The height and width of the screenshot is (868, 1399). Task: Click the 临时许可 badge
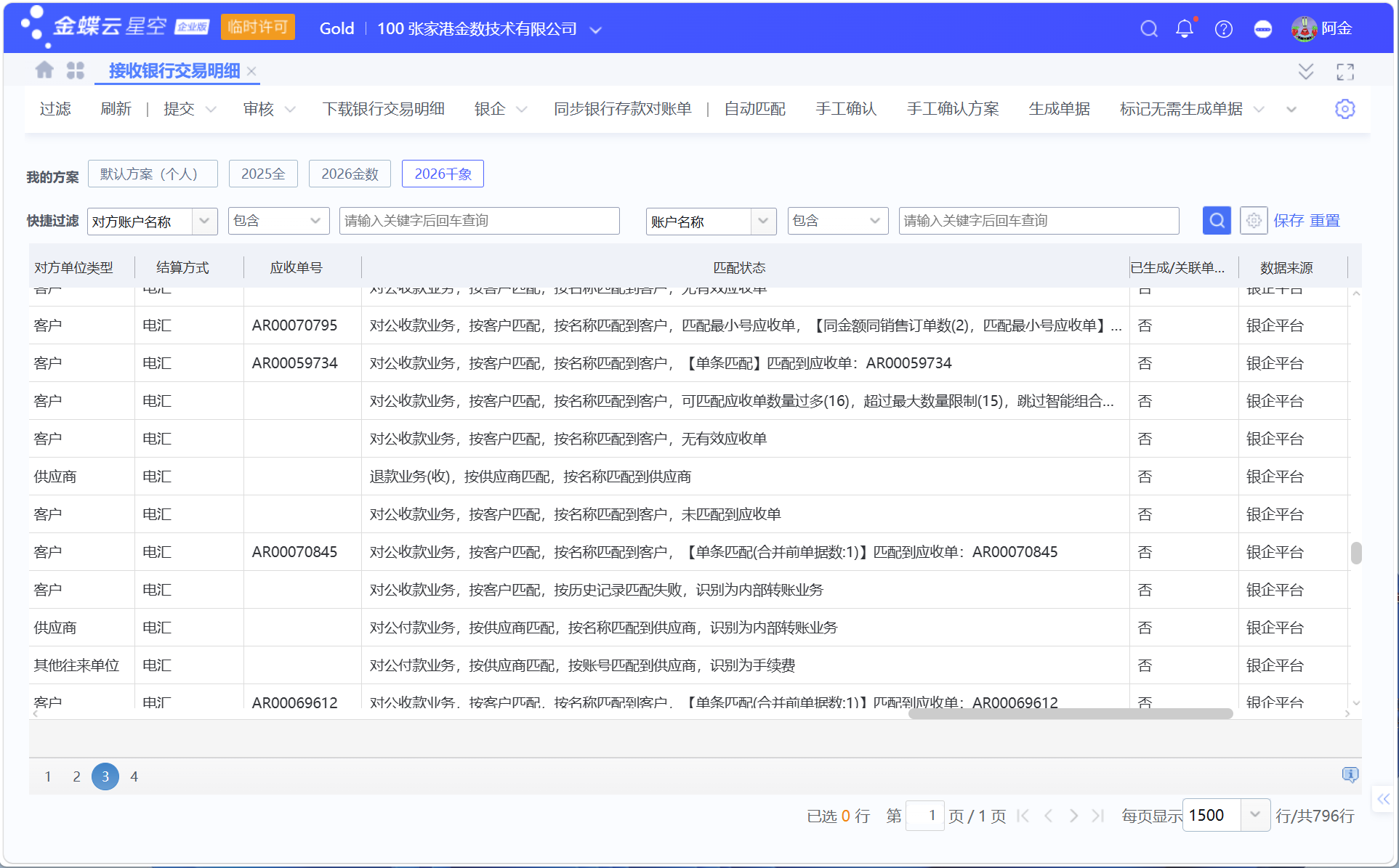pyautogui.click(x=257, y=28)
